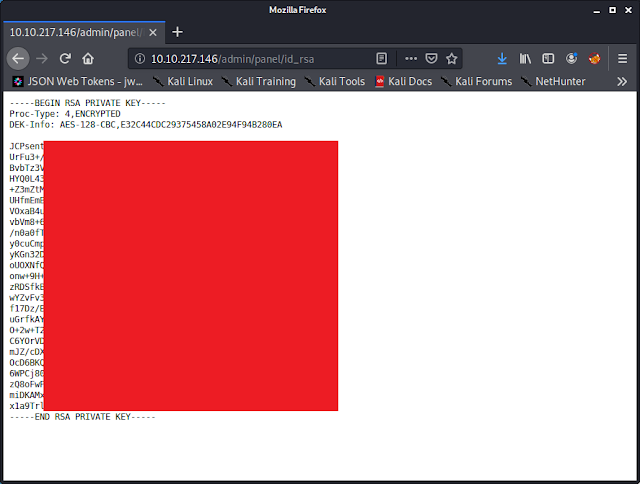Open the downloads panel
The width and height of the screenshot is (640, 484).
[502, 59]
